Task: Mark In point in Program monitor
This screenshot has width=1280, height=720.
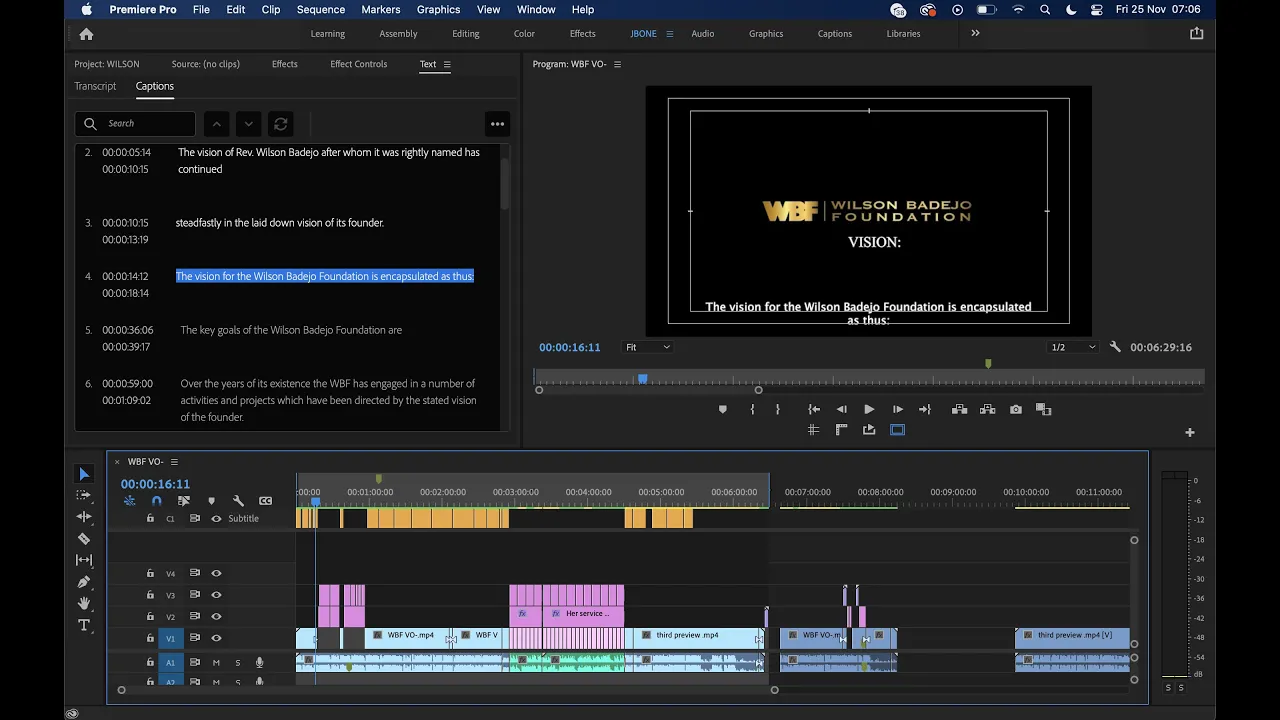Action: pyautogui.click(x=752, y=409)
